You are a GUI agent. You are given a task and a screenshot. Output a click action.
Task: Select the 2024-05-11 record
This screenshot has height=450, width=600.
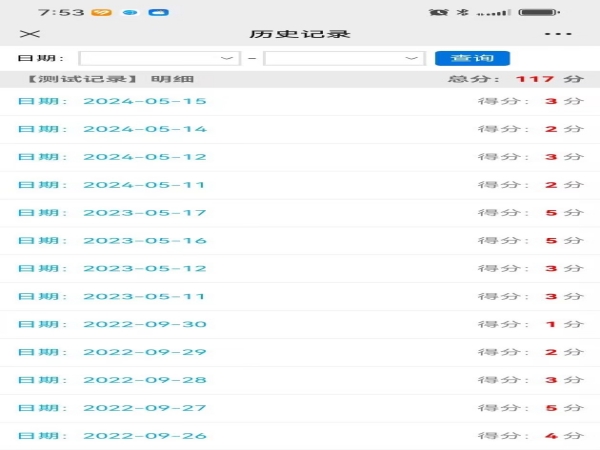click(300, 185)
